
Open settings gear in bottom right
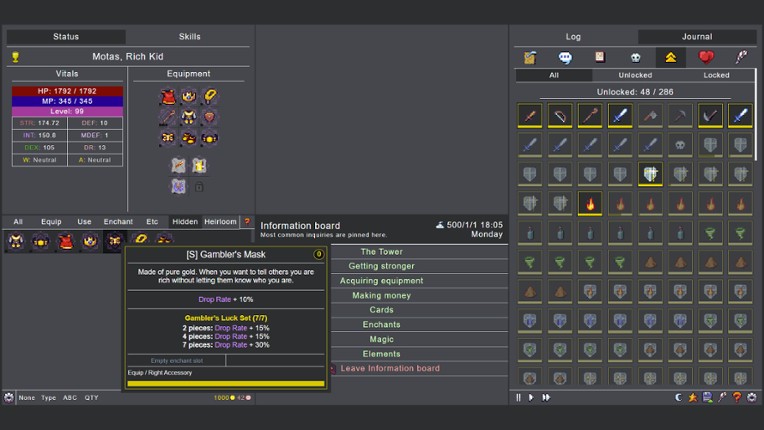point(751,397)
